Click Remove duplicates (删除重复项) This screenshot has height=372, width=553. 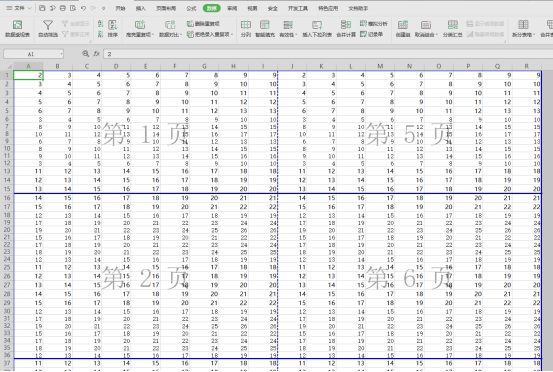coord(203,24)
